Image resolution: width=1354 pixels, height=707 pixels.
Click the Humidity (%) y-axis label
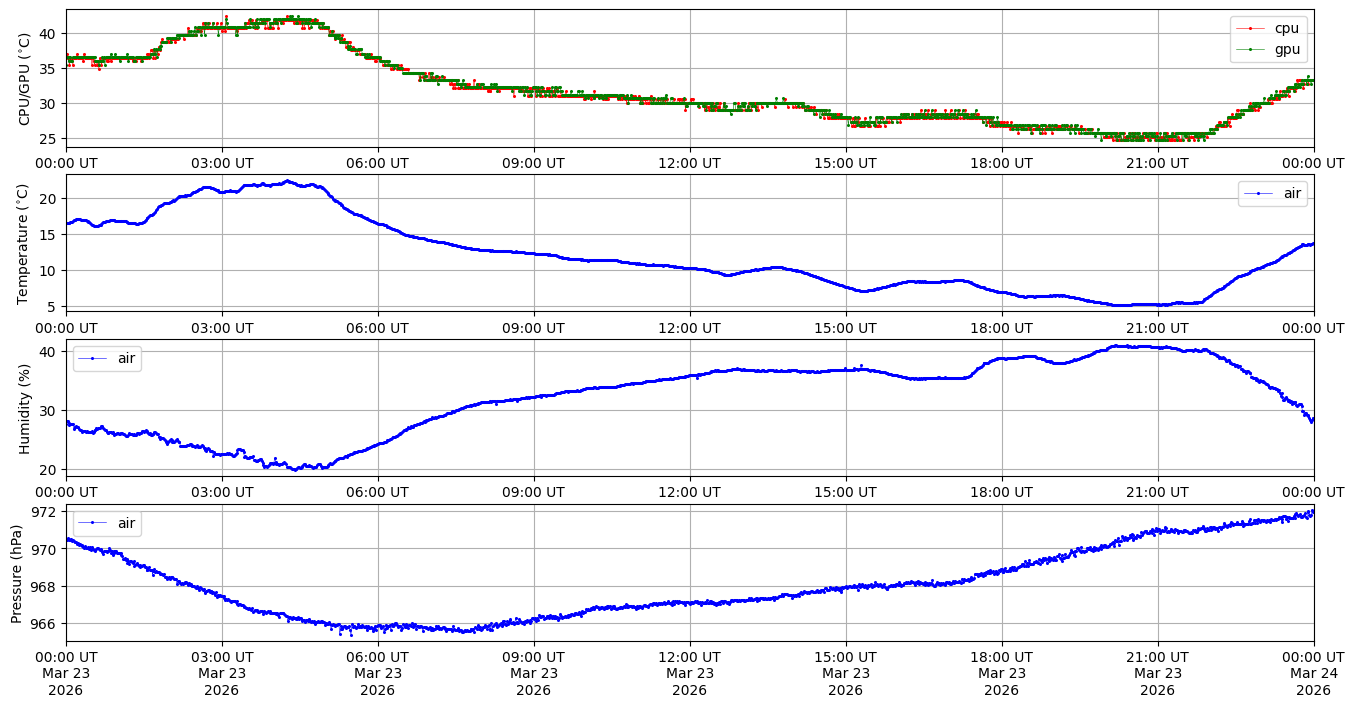point(24,408)
